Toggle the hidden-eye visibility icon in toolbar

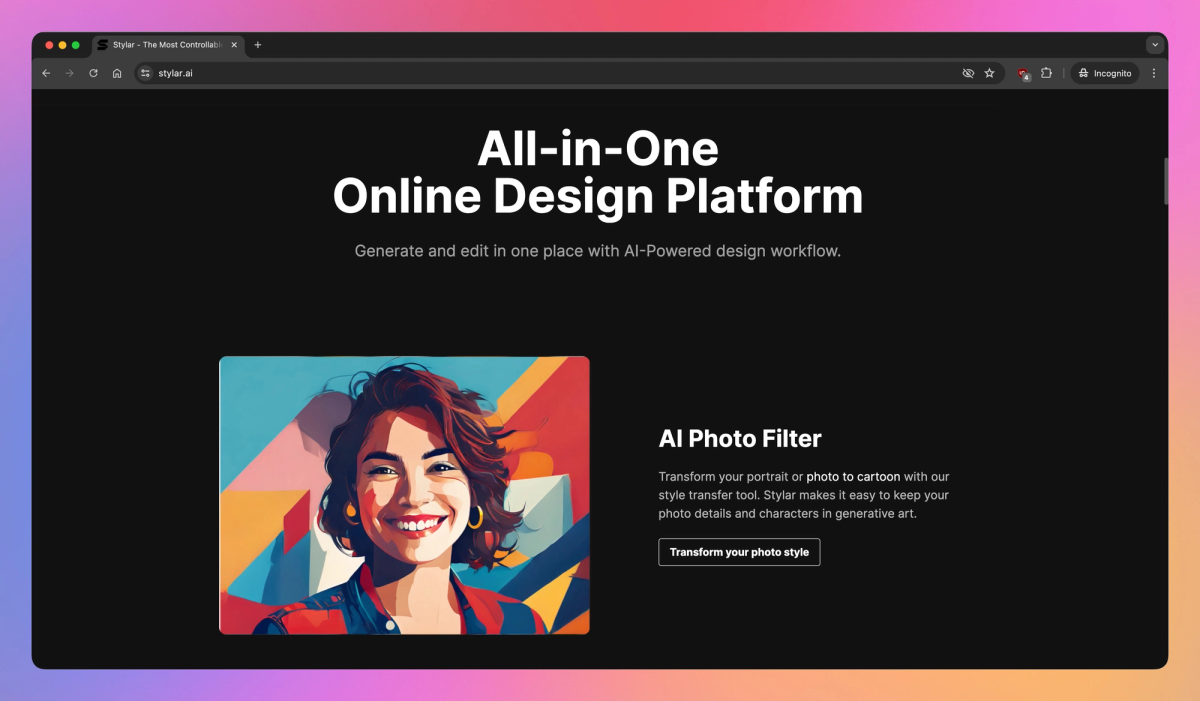[967, 72]
